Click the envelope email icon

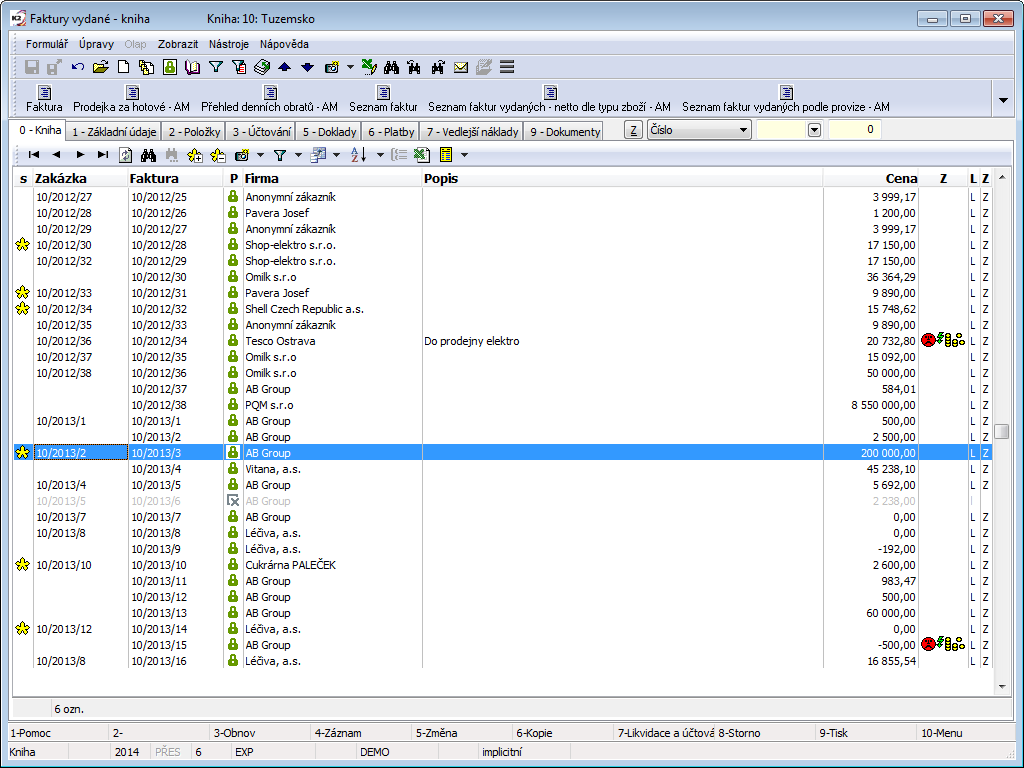click(461, 67)
